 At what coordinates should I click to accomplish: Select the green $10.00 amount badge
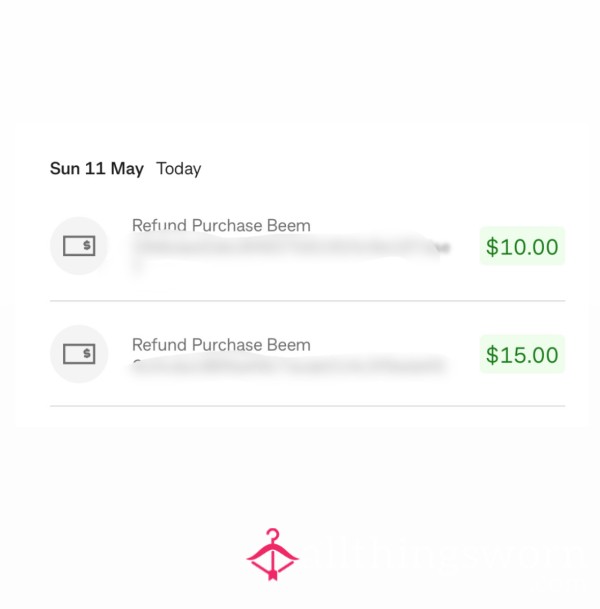[x=522, y=246]
